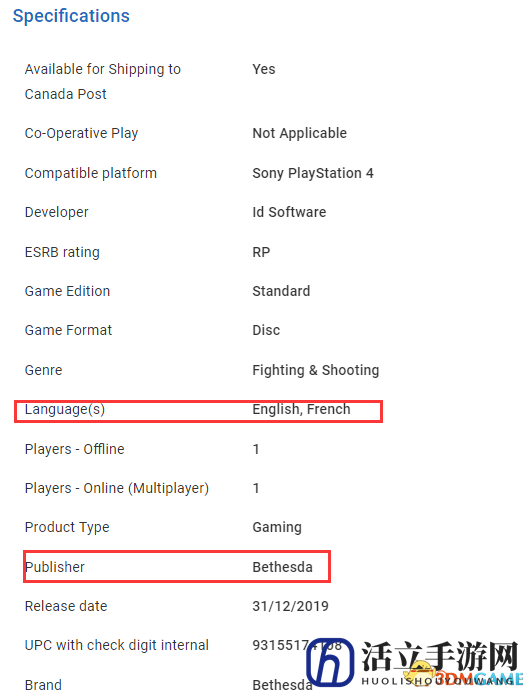Click the Compatible platform label
This screenshot has width=528, height=692.
[91, 173]
